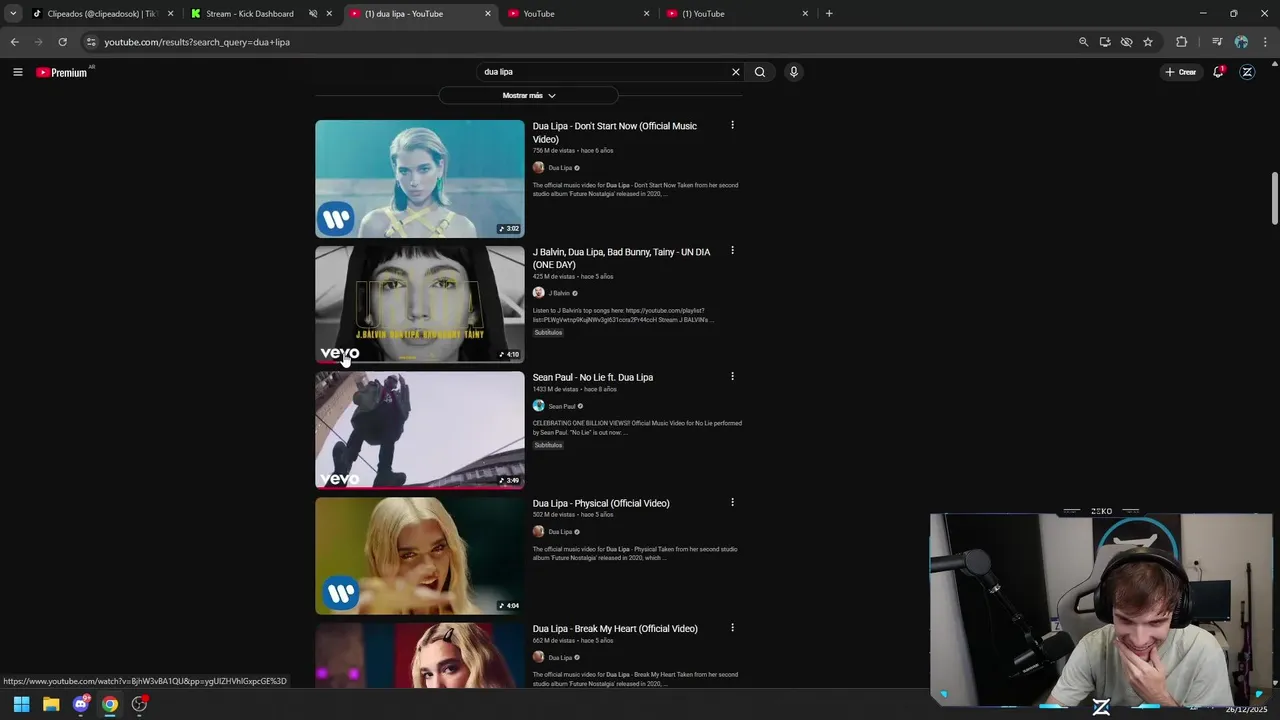Start voice search with microphone button
The width and height of the screenshot is (1280, 720).
pyautogui.click(x=793, y=72)
